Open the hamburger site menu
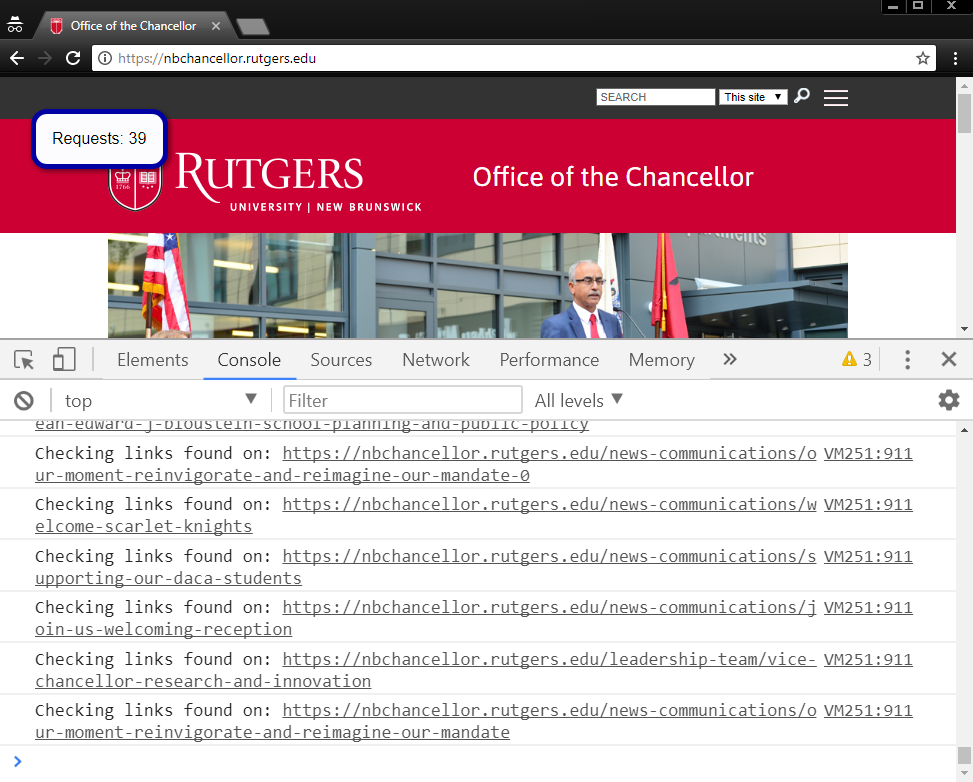Viewport: 973px width, 782px height. pyautogui.click(x=836, y=97)
